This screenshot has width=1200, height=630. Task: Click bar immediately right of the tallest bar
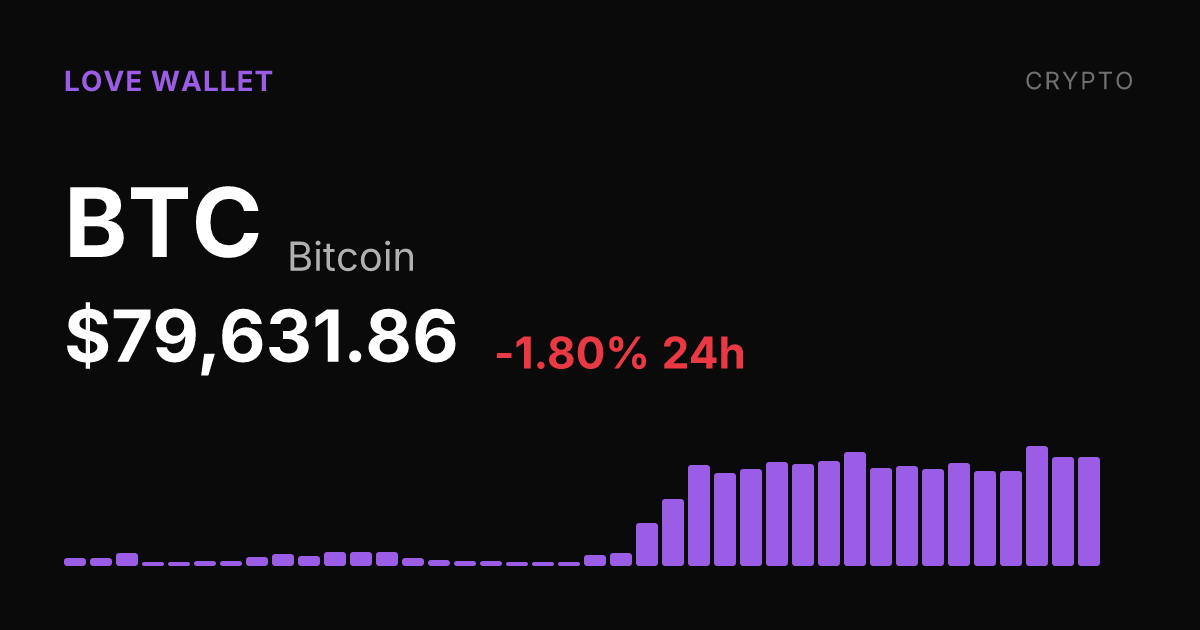tap(1063, 511)
